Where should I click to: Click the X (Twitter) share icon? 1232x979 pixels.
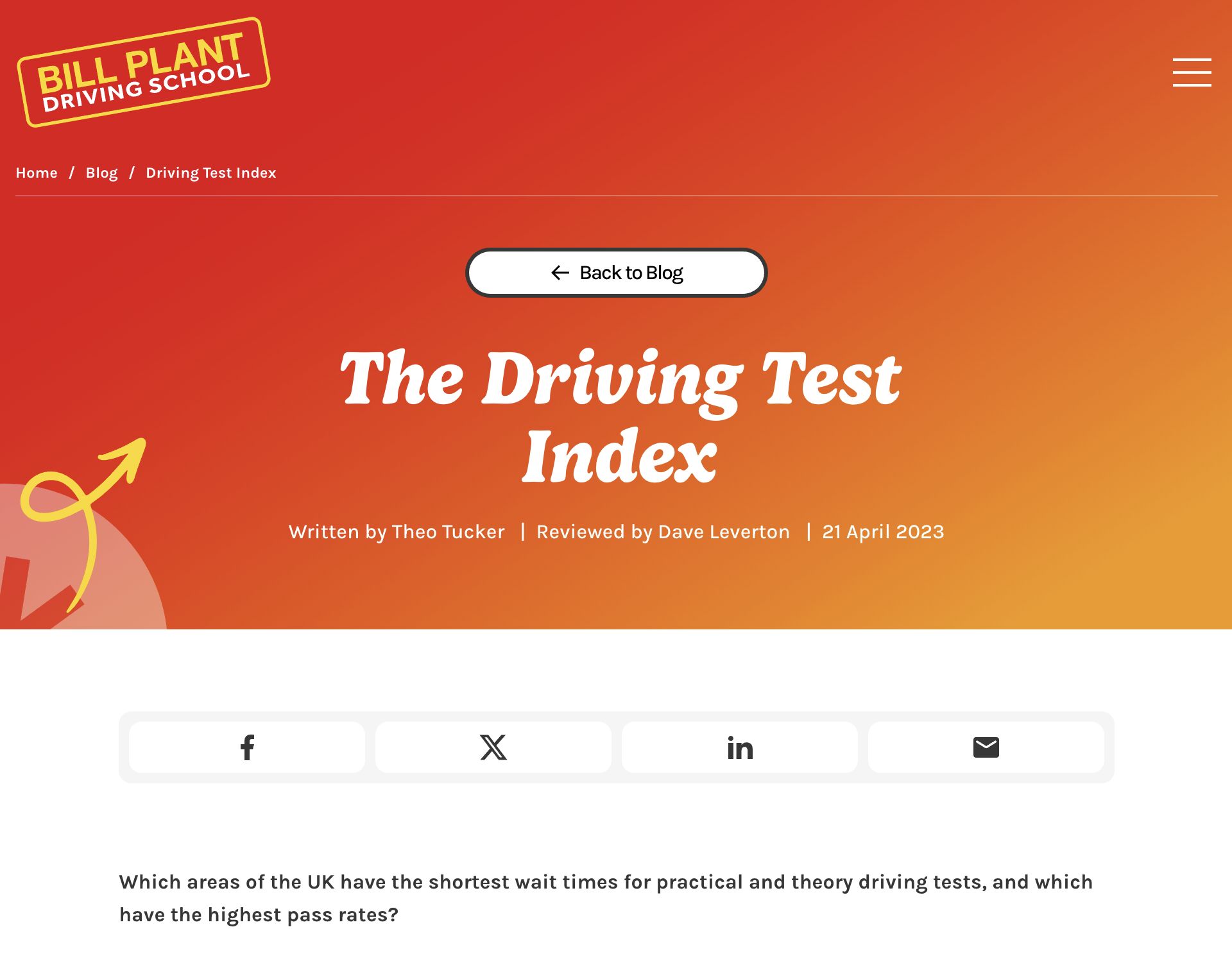pos(493,748)
